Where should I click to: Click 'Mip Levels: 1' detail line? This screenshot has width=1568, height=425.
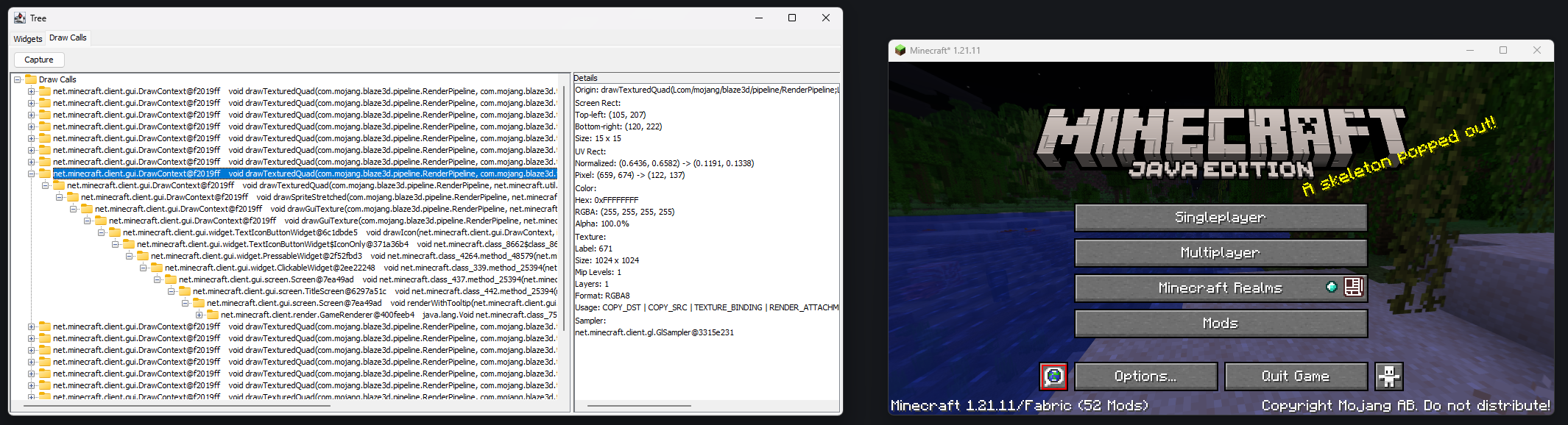(x=598, y=272)
